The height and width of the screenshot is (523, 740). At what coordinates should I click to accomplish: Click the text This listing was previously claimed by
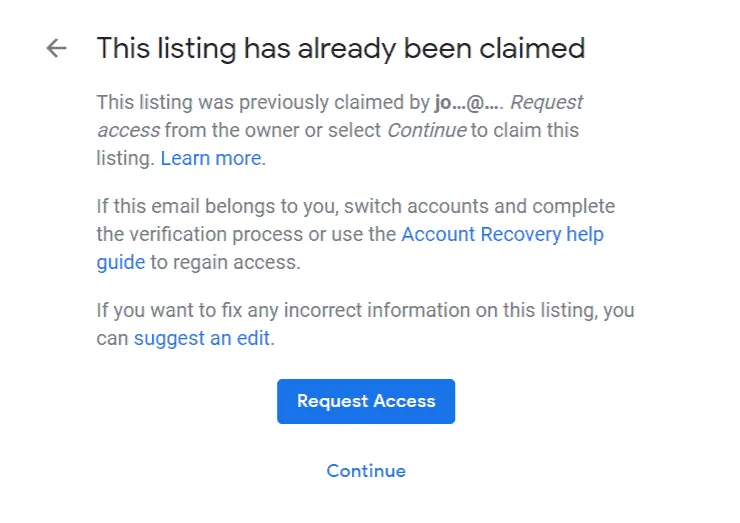(263, 103)
